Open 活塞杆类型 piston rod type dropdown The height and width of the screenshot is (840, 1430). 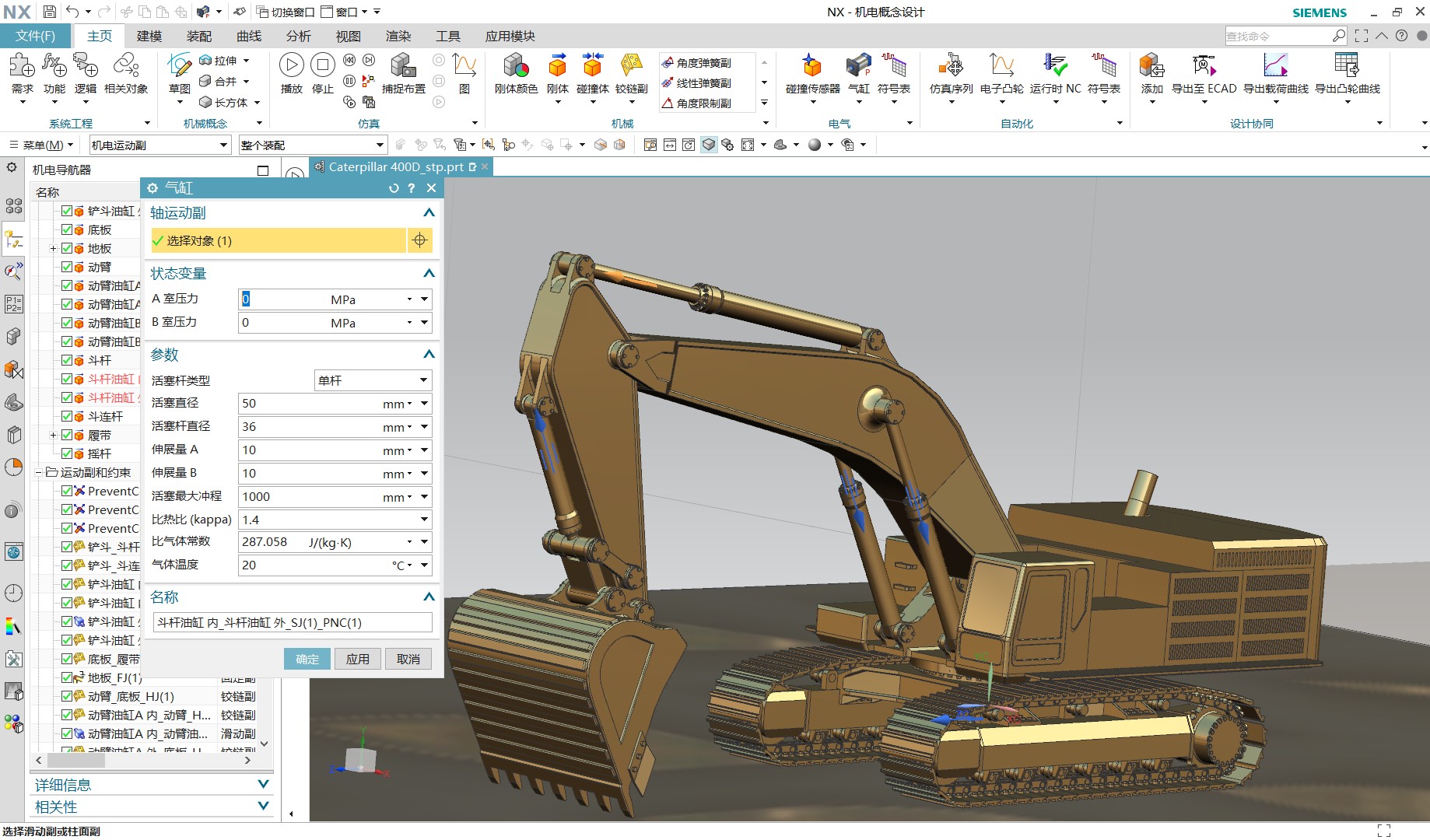[373, 380]
